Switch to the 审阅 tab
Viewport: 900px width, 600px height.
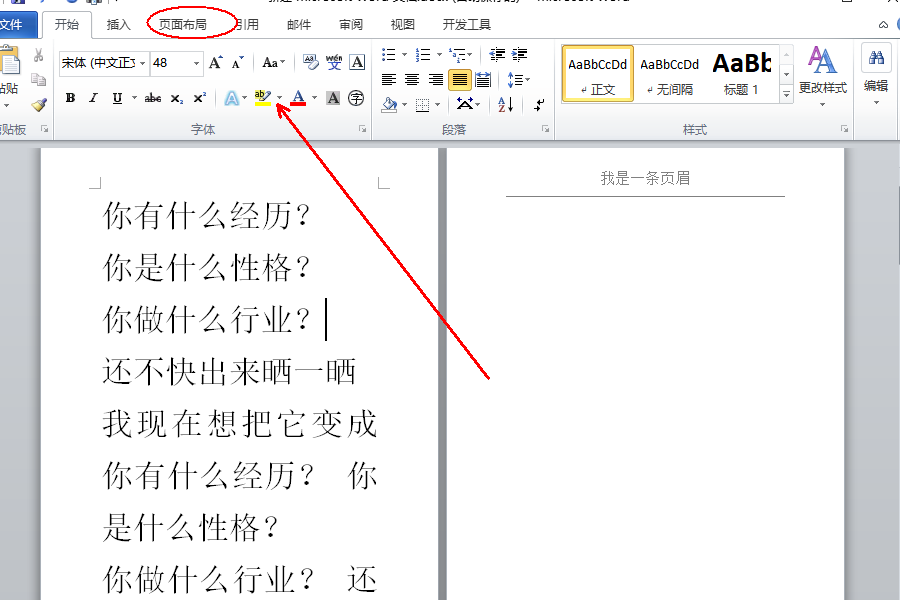350,25
